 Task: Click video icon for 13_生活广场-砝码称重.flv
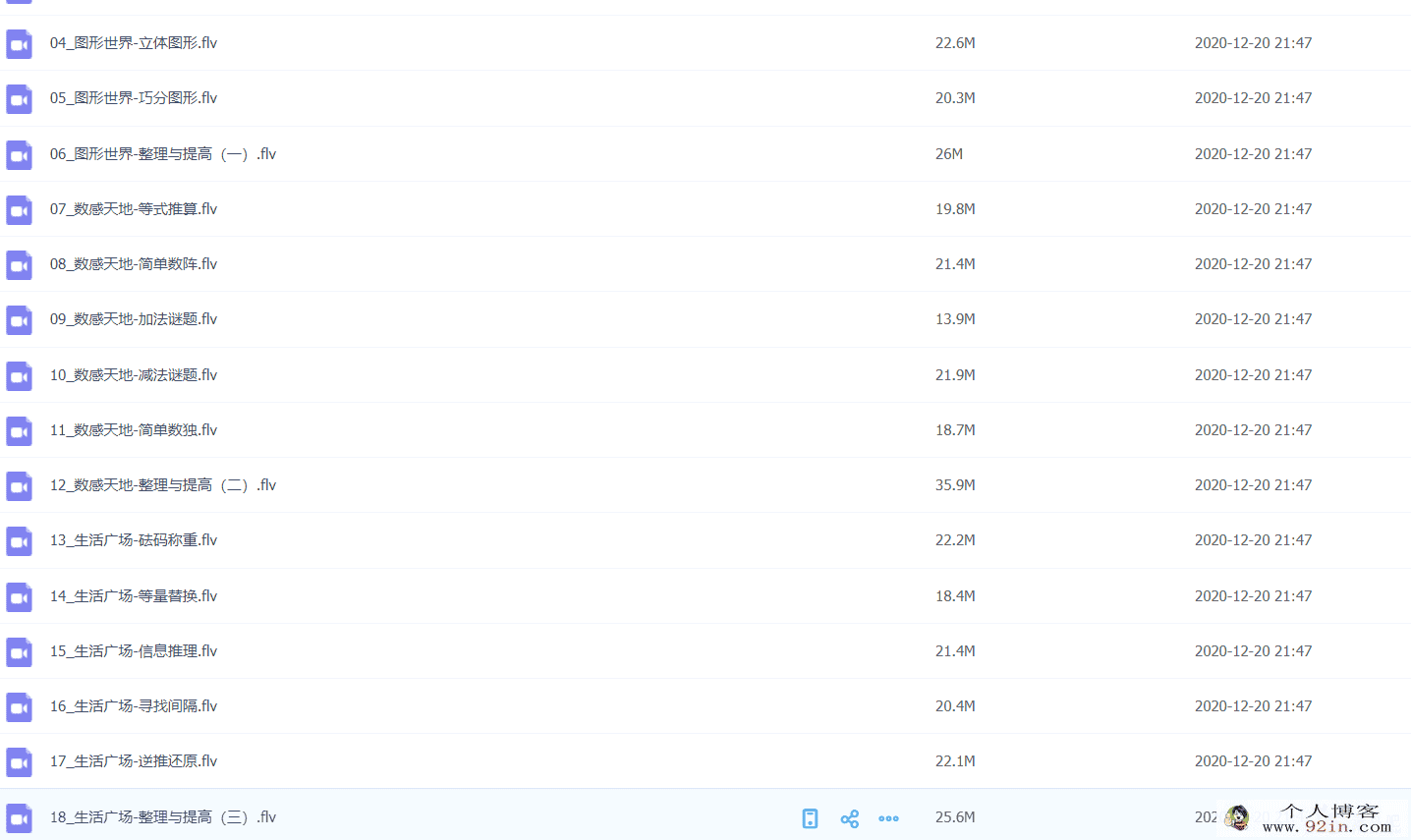tap(19, 541)
